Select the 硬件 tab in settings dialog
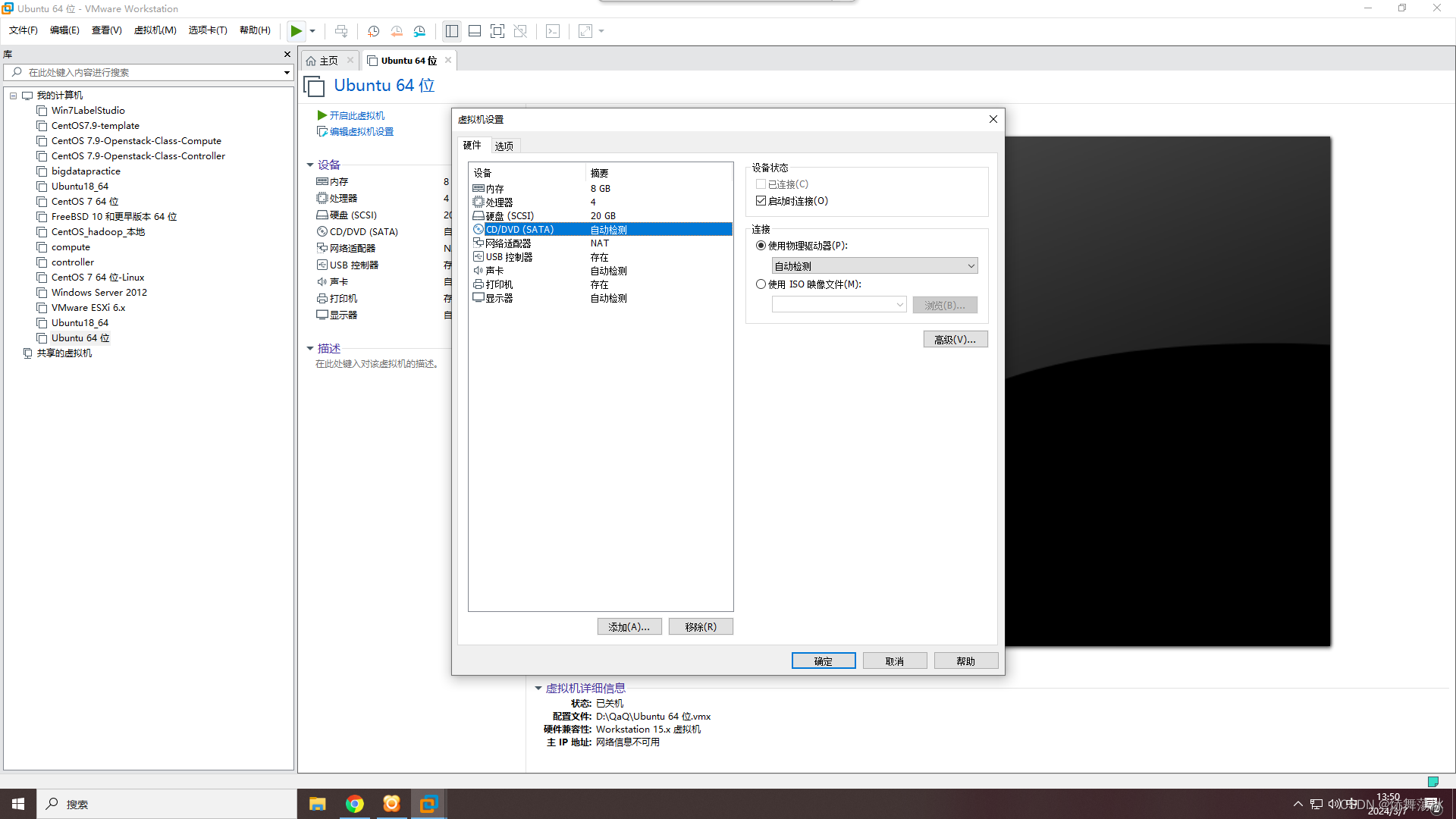Screen dimensions: 1456x819 coord(472,145)
